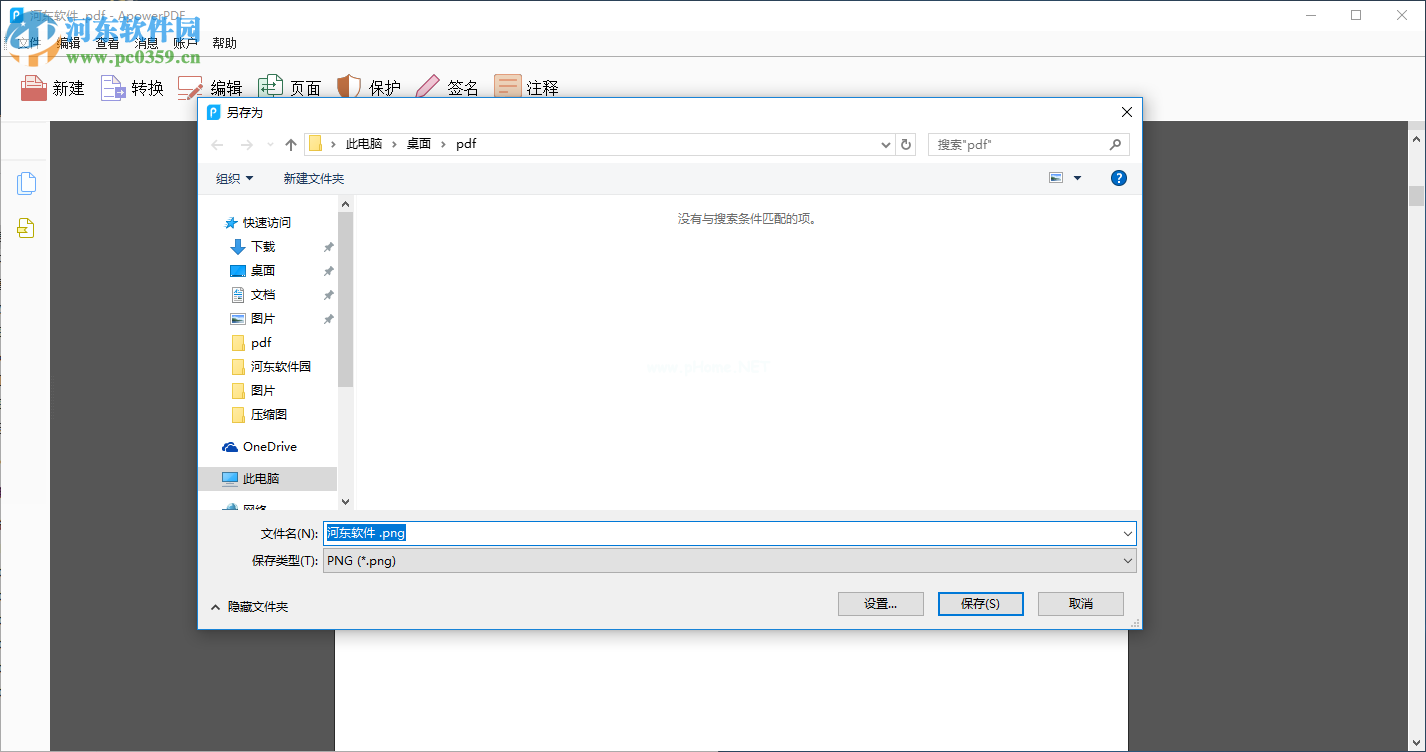Screen dimensions: 1426x752
Task: Click the chevron after 桌面 in path
Action: click(x=443, y=144)
